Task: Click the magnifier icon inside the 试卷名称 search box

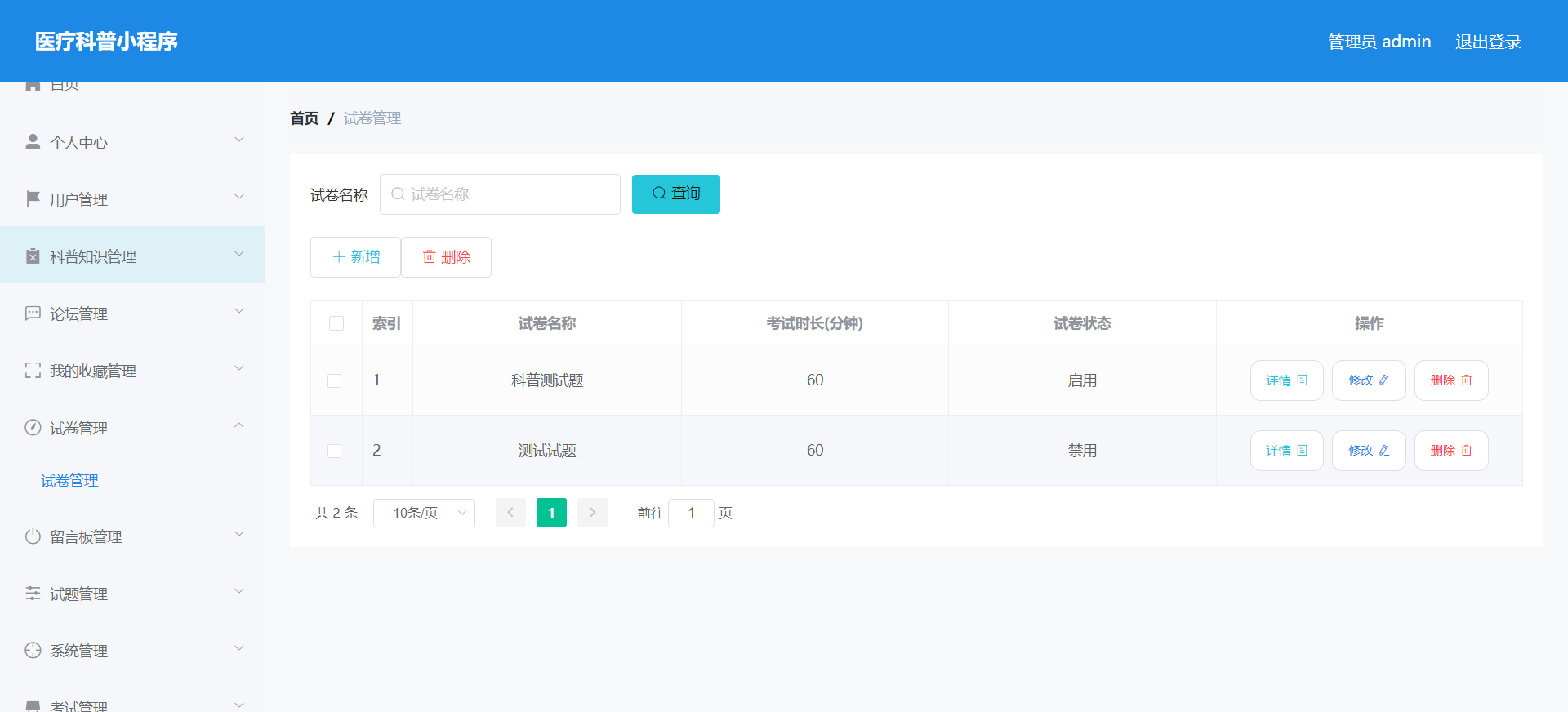Action: pyautogui.click(x=398, y=194)
